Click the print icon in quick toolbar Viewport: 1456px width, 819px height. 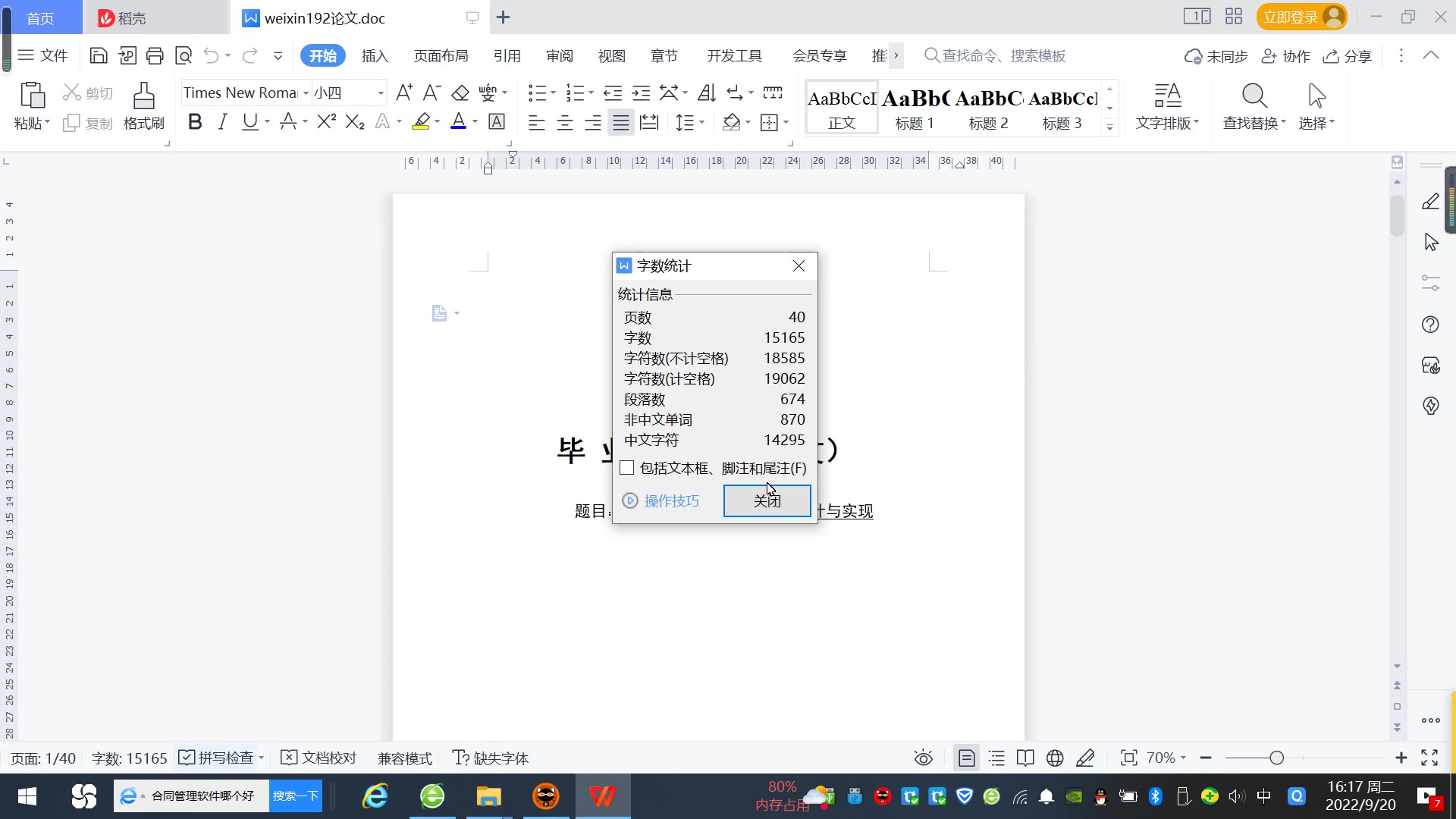[x=155, y=55]
